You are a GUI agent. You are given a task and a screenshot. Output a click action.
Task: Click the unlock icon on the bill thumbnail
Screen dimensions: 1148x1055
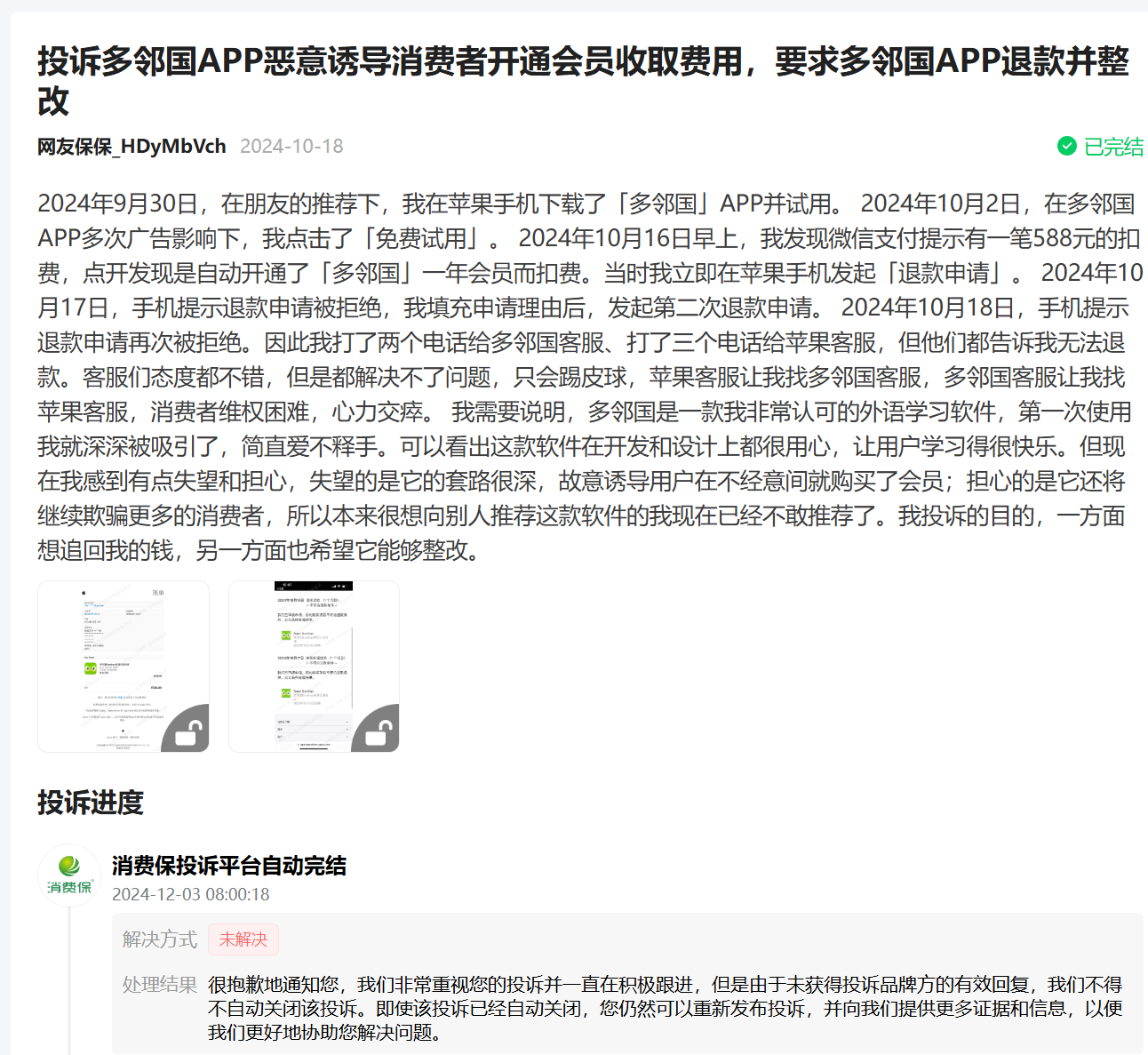click(x=187, y=731)
